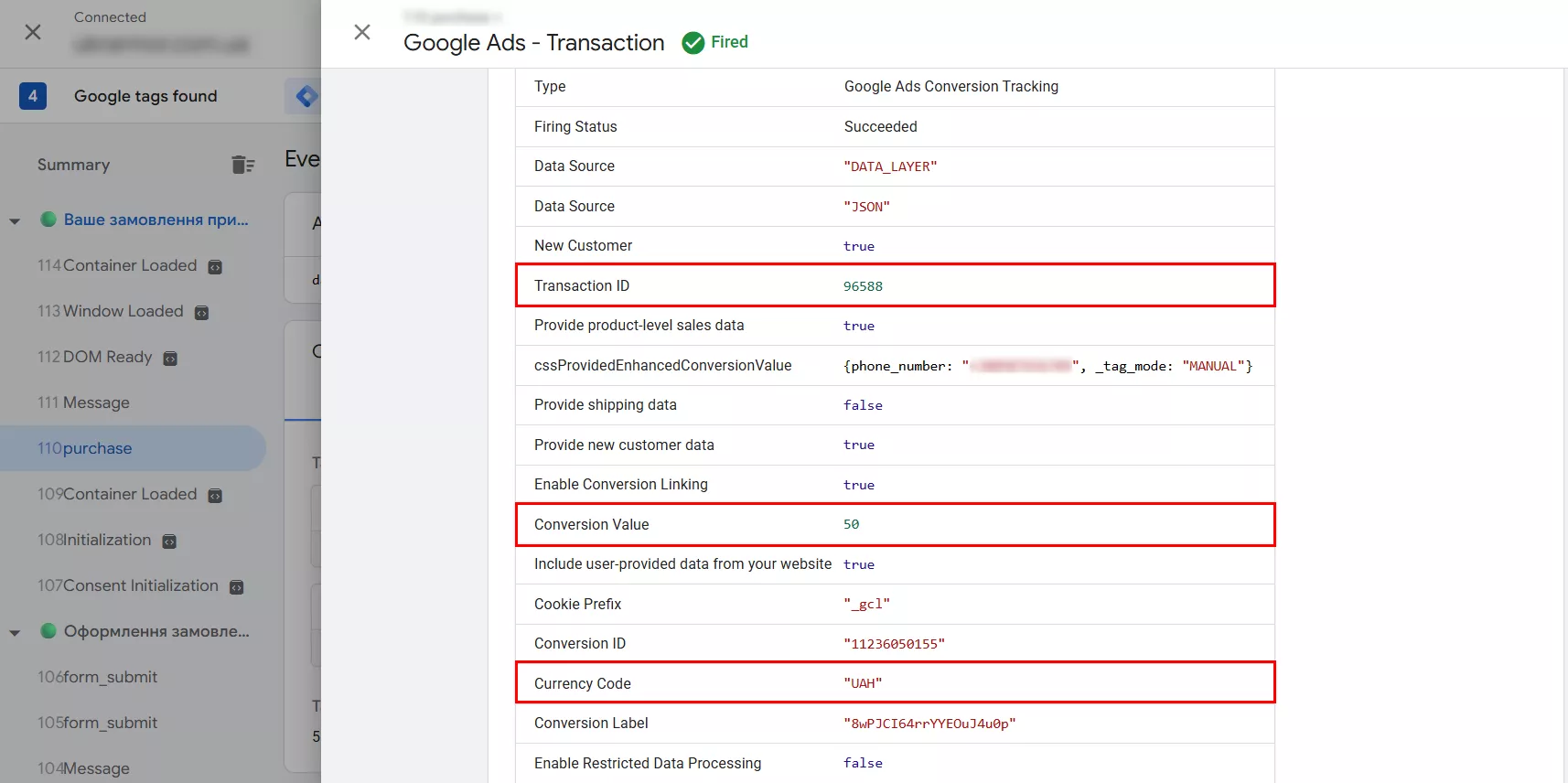Open the Summary view in sidebar
Screen dimensions: 1568x783
point(73,165)
